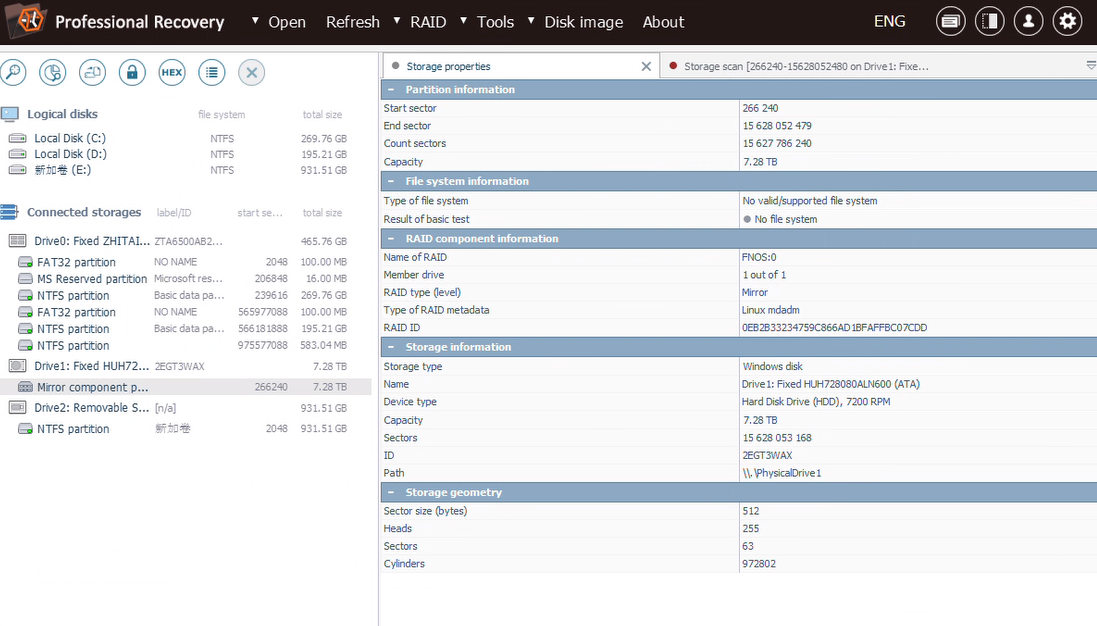1097x626 pixels.
Task: Click the MS Reserved partition icon
Action: click(25, 278)
